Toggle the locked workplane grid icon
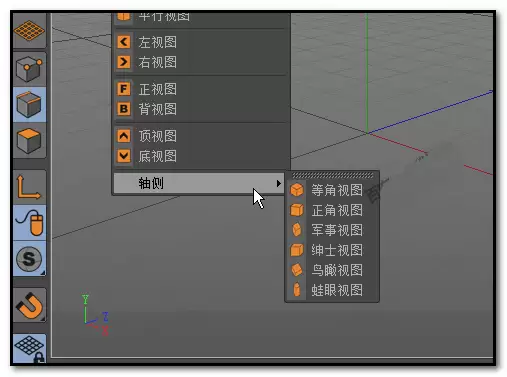Screen dimensions: 507x377 coord(29,348)
